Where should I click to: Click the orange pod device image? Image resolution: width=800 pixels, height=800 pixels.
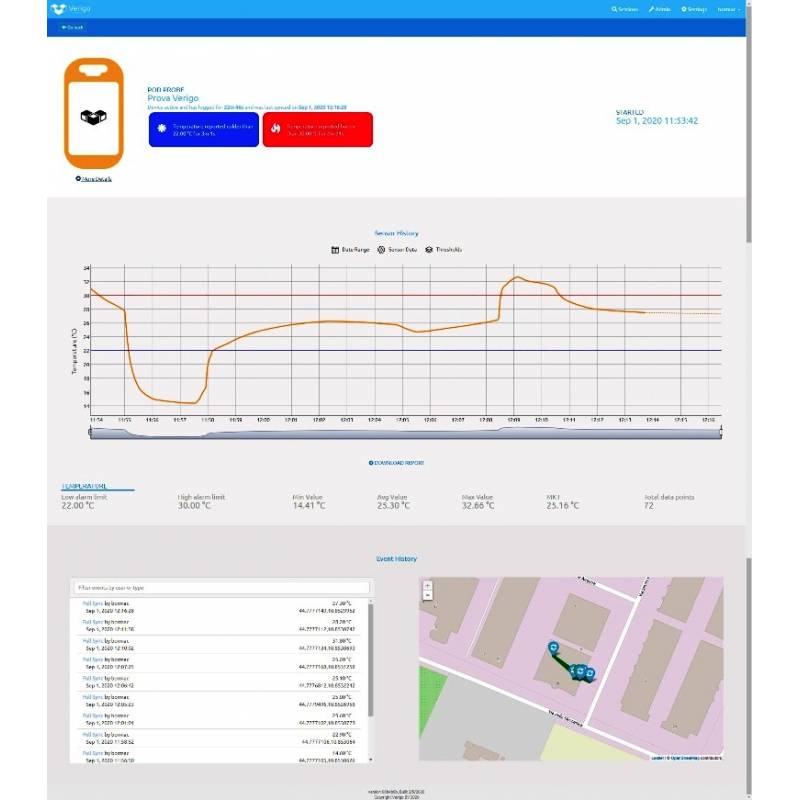94,114
